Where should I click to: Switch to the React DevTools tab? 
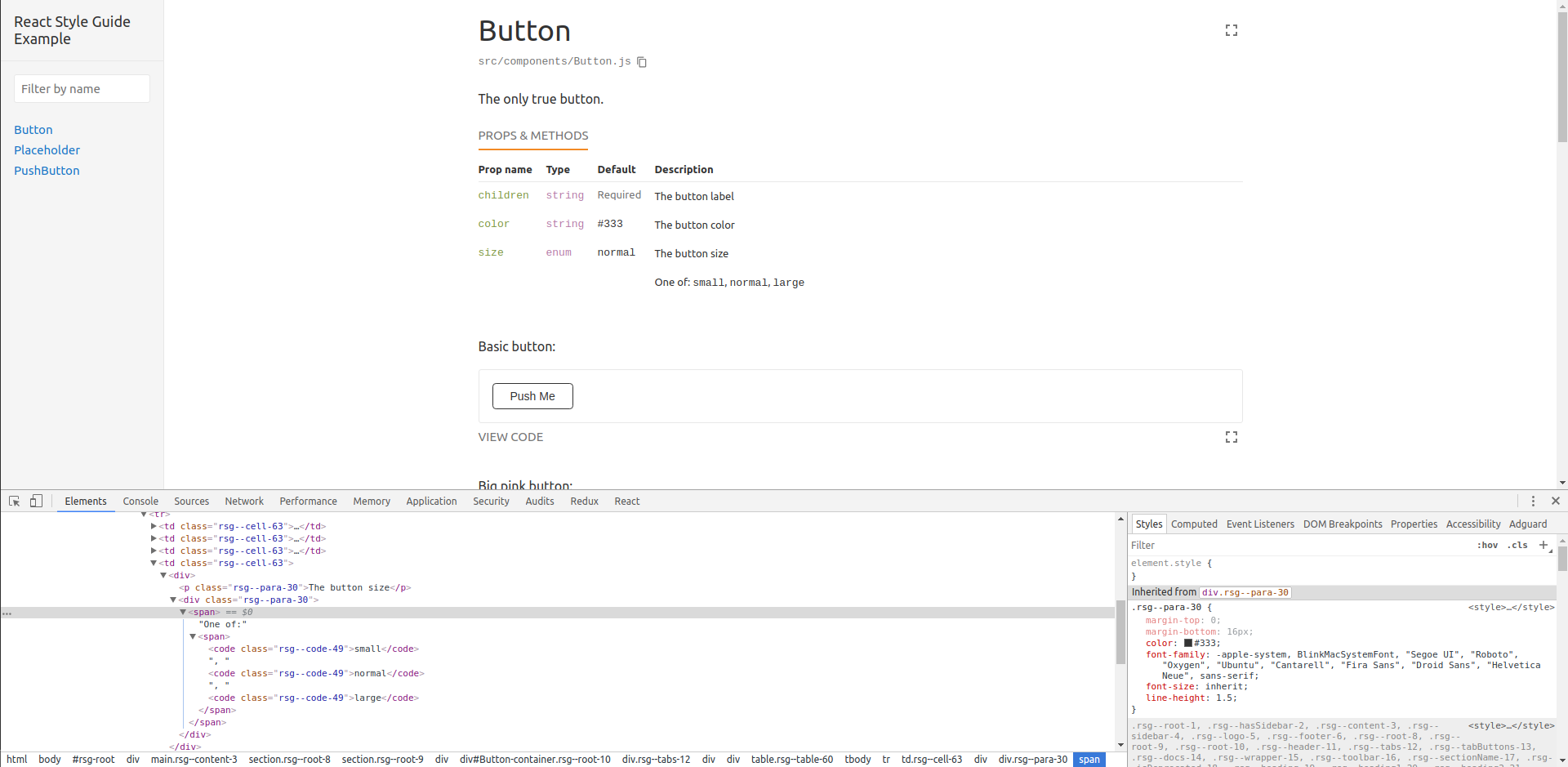pyautogui.click(x=626, y=501)
